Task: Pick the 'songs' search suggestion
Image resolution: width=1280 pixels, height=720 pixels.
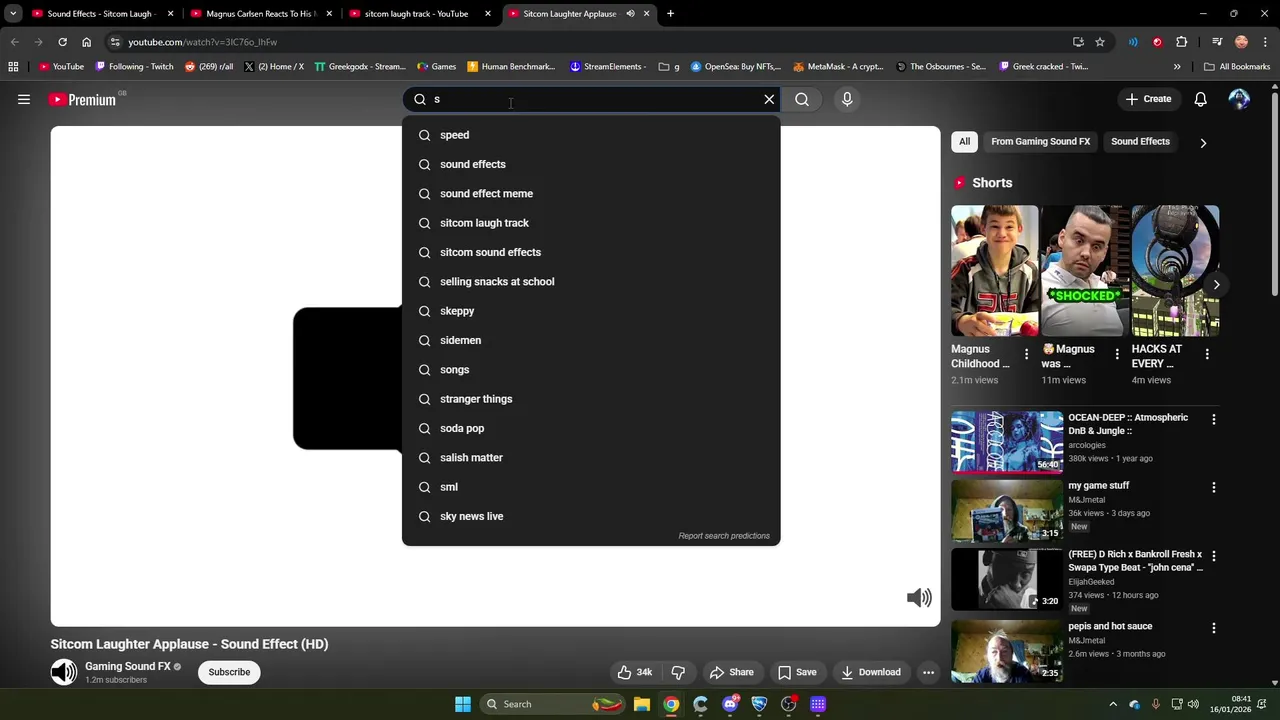Action: (591, 369)
